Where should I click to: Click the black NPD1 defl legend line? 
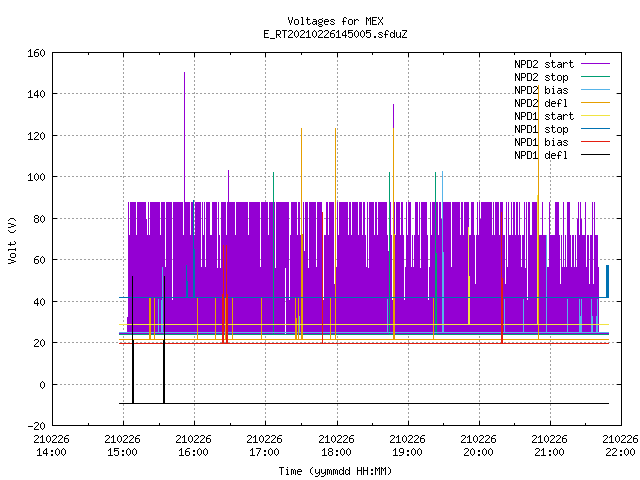tap(595, 155)
